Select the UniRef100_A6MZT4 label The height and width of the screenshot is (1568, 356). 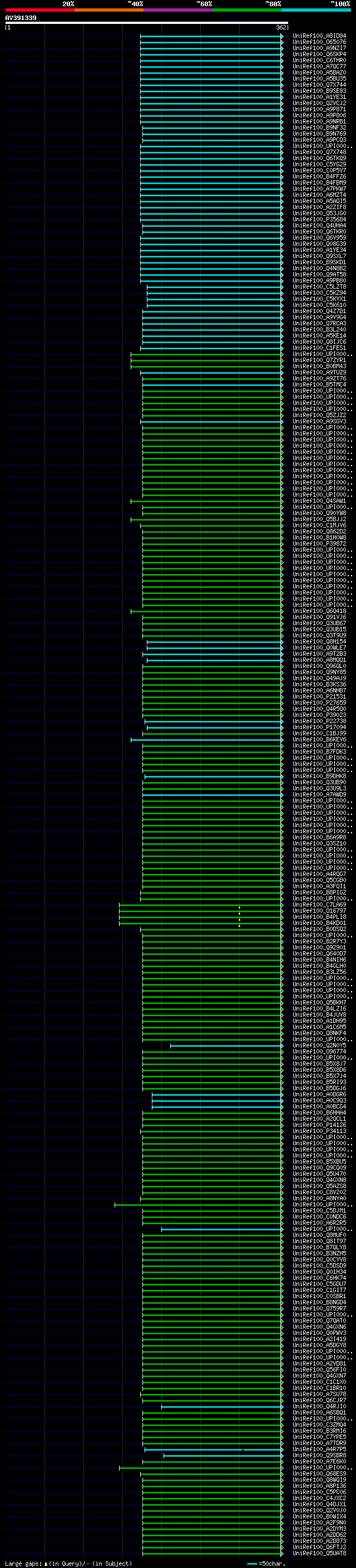[x=319, y=195]
